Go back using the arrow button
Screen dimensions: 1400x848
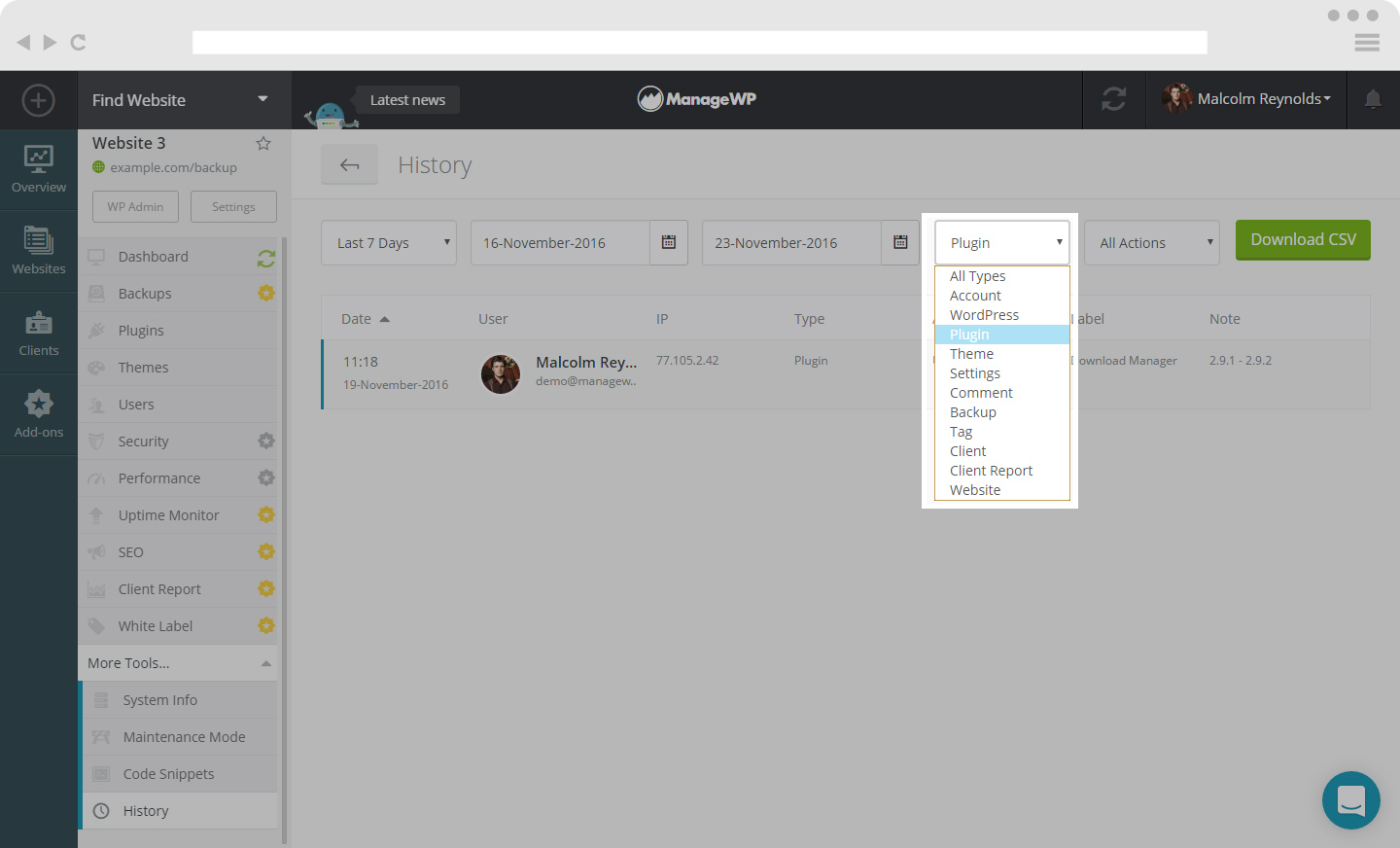tap(350, 165)
